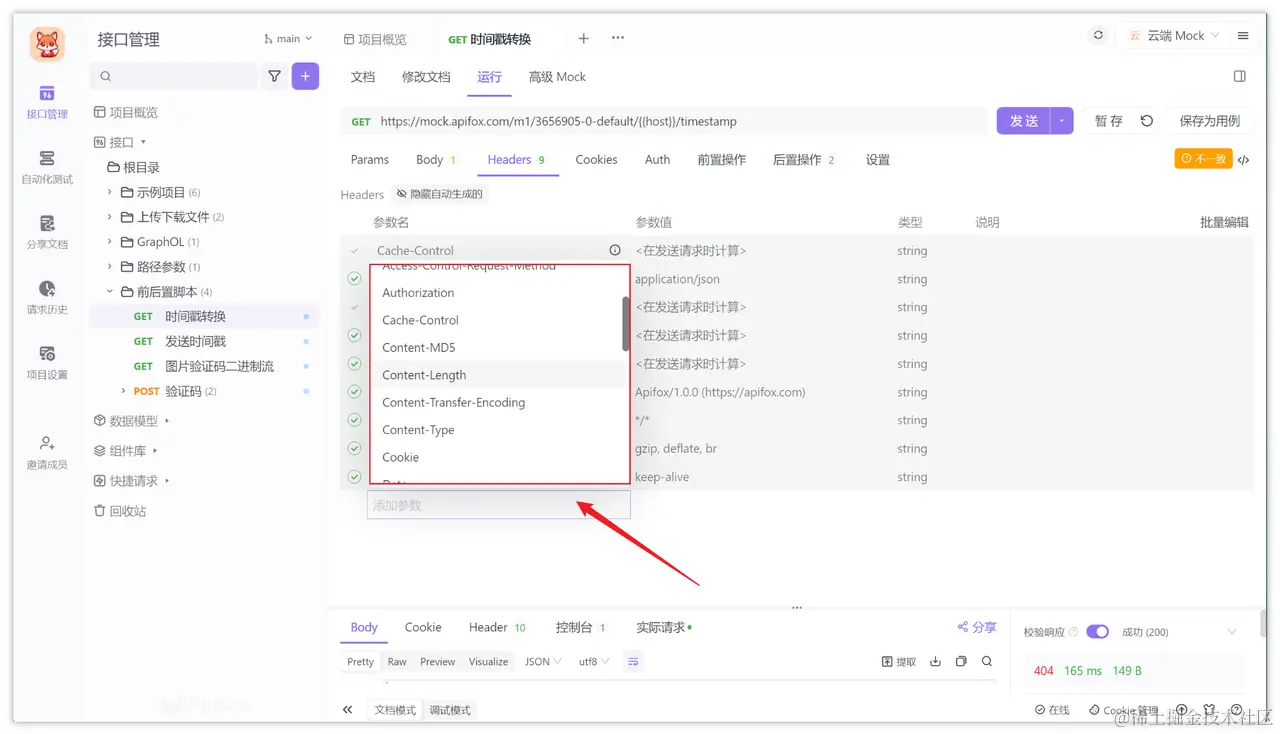Copy the response with copy icon
The height and width of the screenshot is (734, 1280).
tap(961, 661)
